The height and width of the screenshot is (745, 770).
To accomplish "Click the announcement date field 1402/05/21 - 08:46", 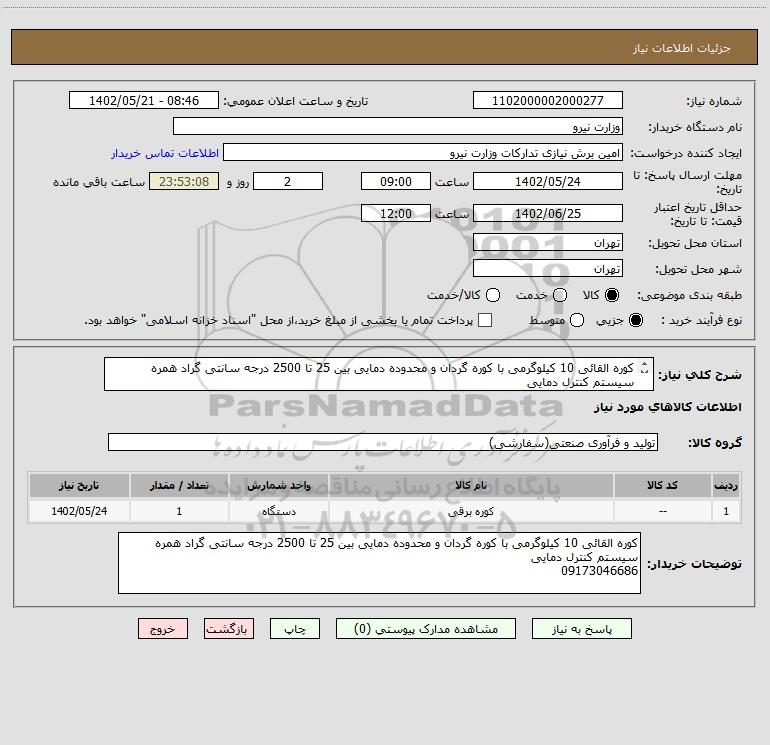I will pos(143,100).
